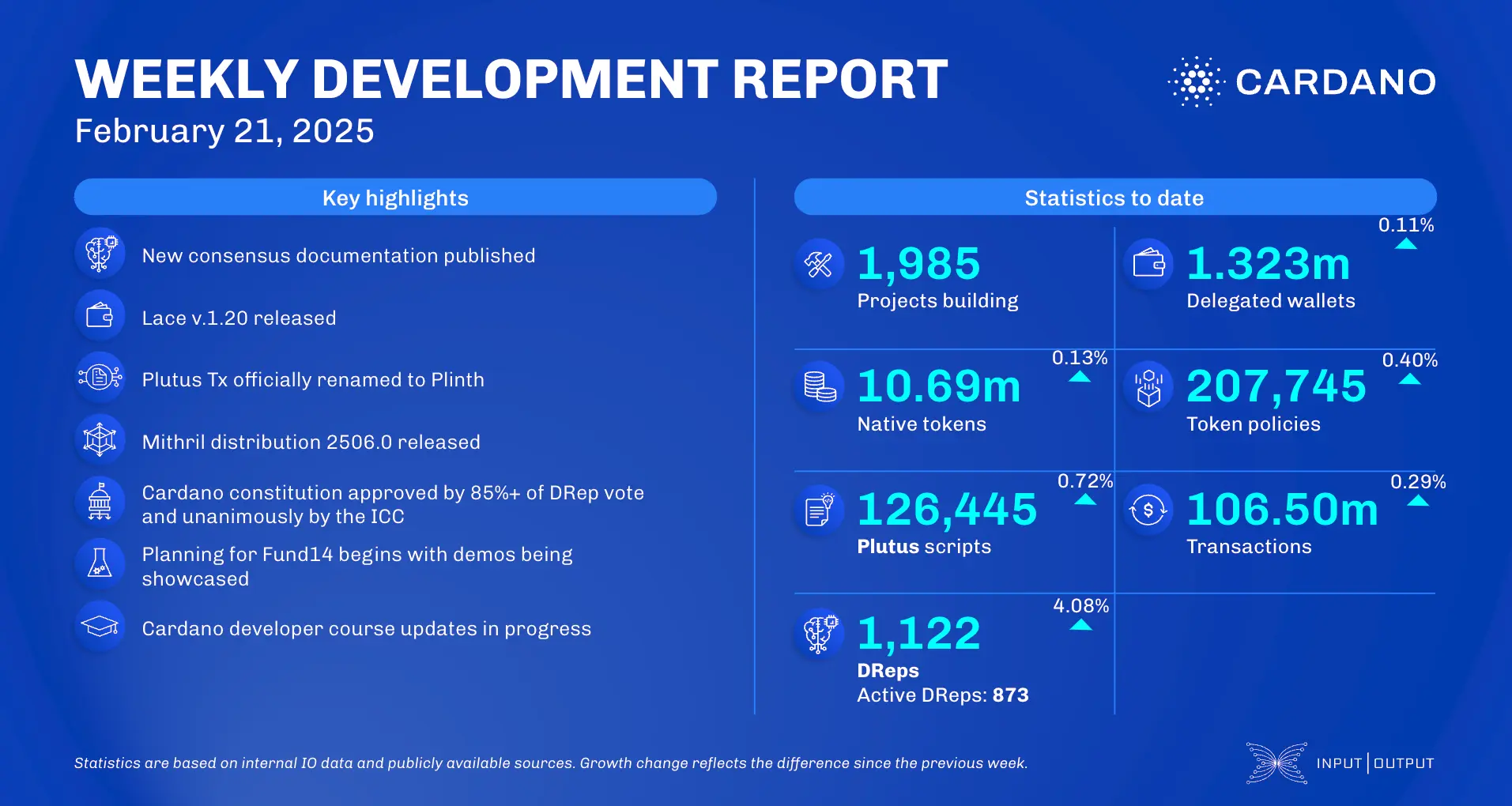Click the Lace wallet icon
This screenshot has height=806, width=1512.
100,315
